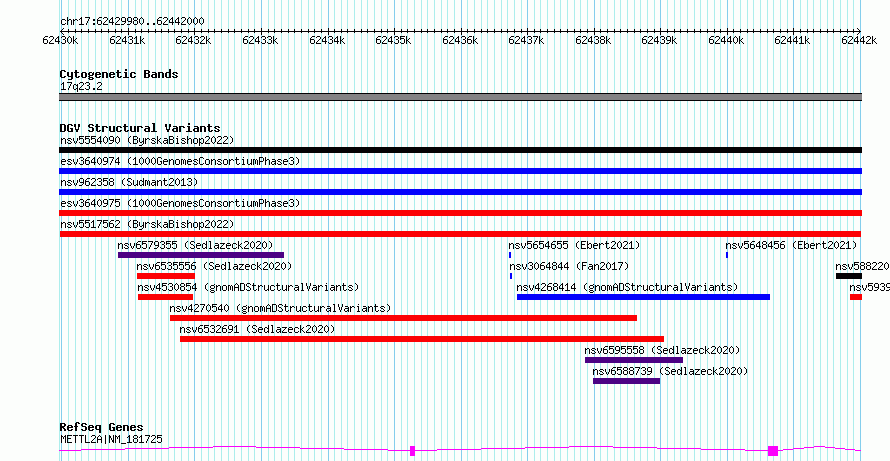890x461 pixels.
Task: Click the 17q23.2 band label
Action: point(81,86)
